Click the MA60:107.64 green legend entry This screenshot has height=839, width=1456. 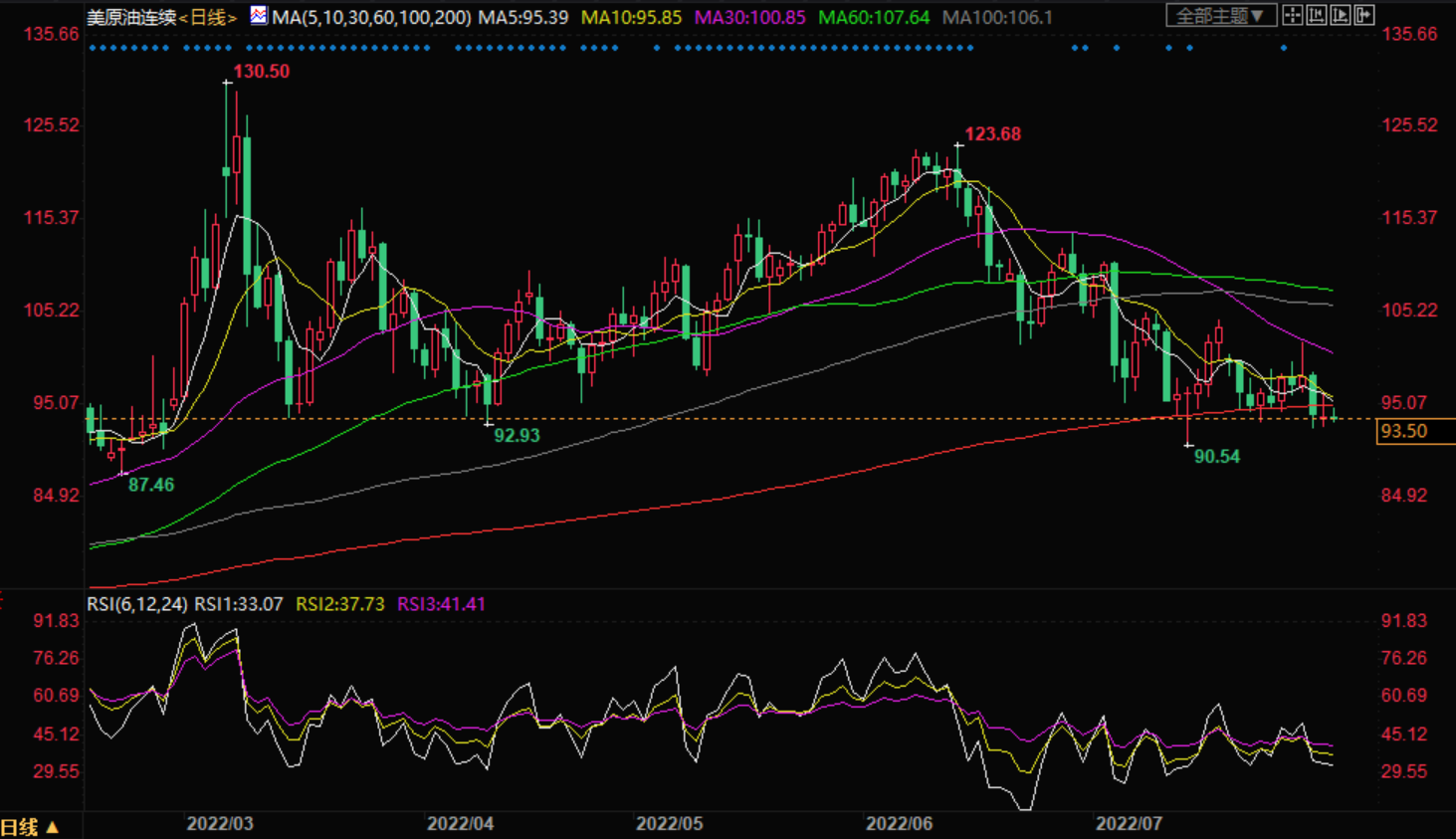pos(873,18)
